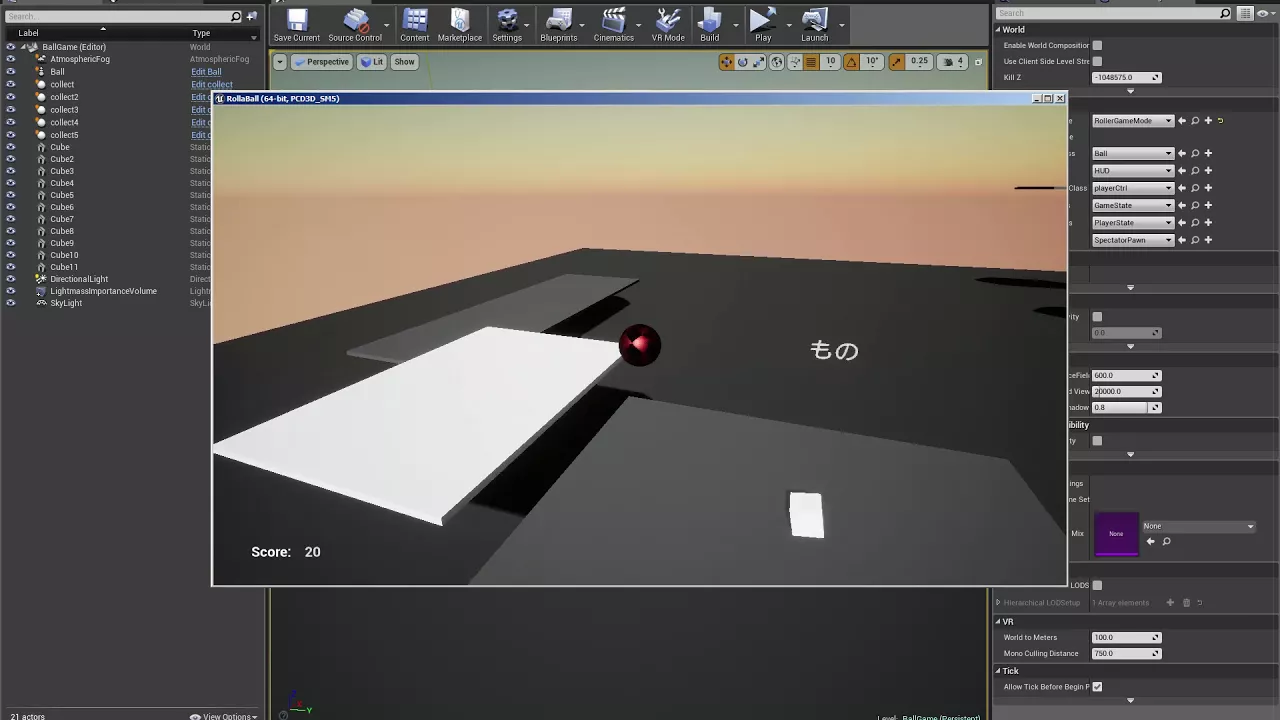Add new class plus next to GameState

[1208, 206]
